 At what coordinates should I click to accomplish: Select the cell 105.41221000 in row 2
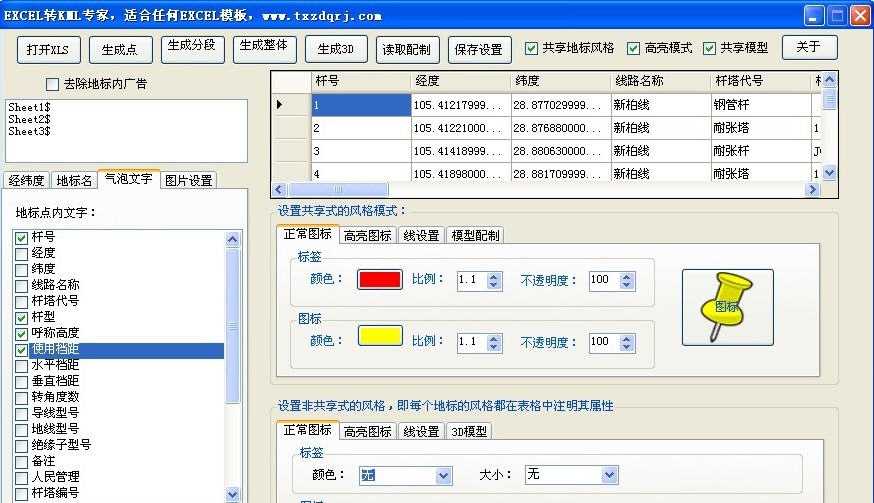[461, 128]
